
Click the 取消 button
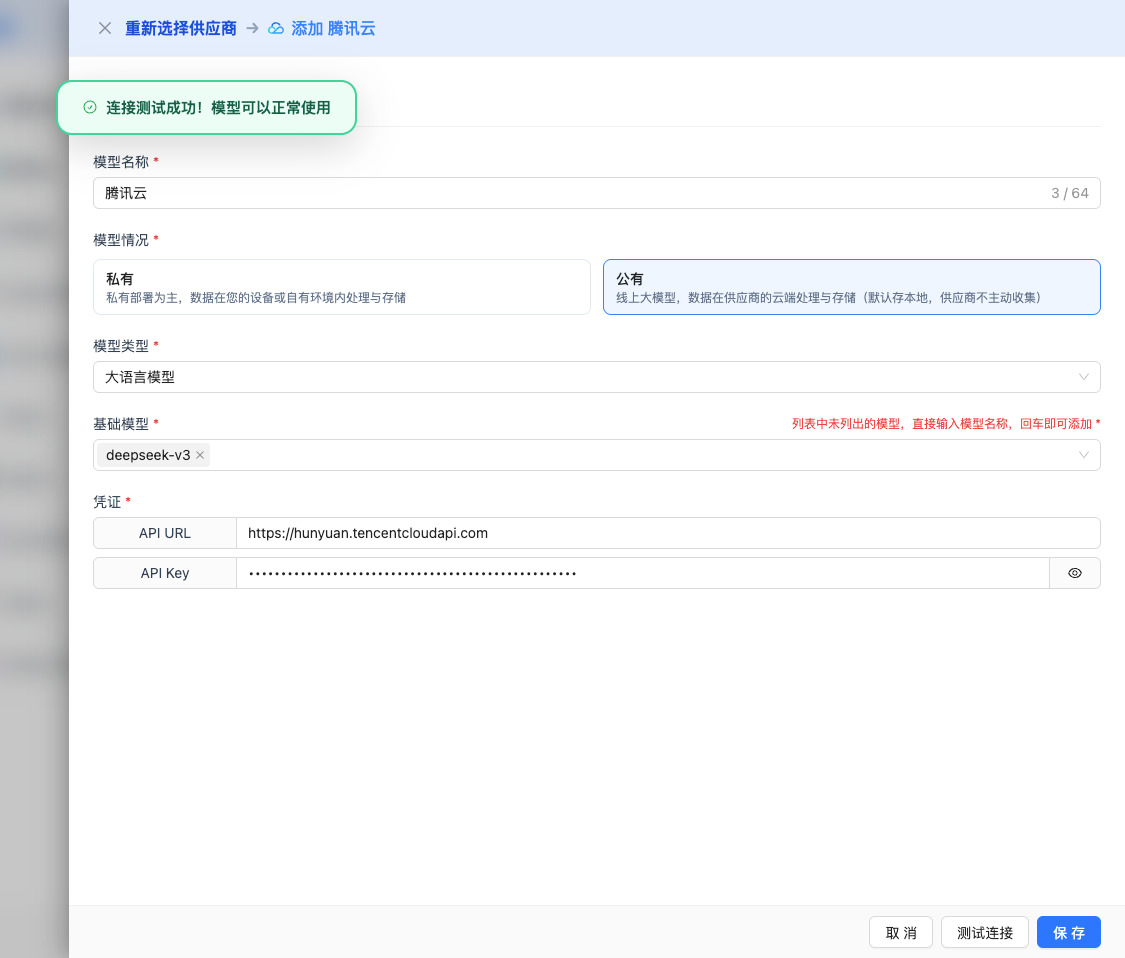pyautogui.click(x=901, y=932)
